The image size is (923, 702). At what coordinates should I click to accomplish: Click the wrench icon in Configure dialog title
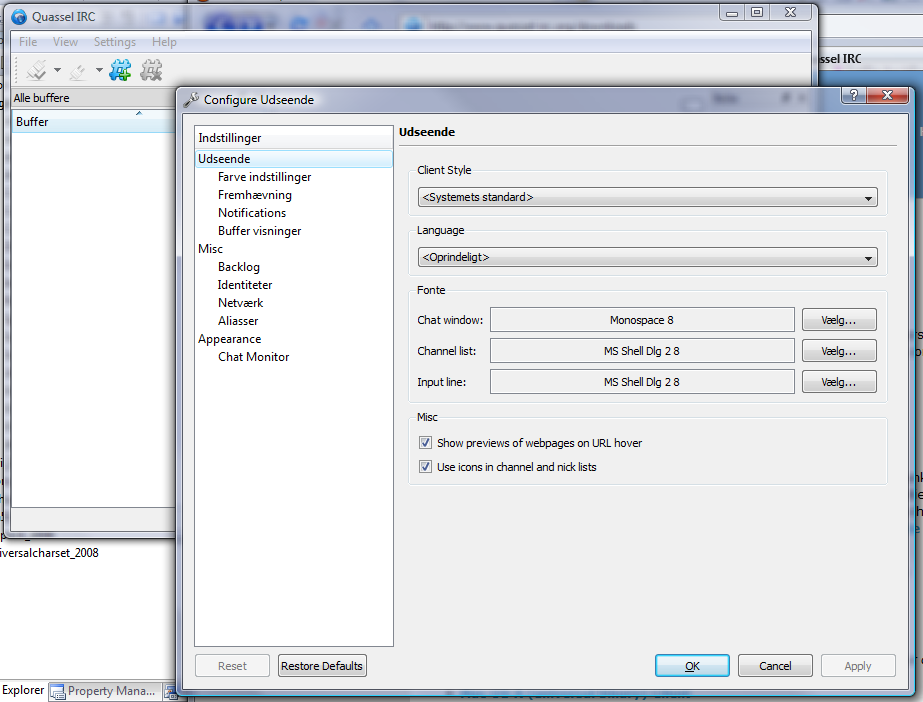191,99
